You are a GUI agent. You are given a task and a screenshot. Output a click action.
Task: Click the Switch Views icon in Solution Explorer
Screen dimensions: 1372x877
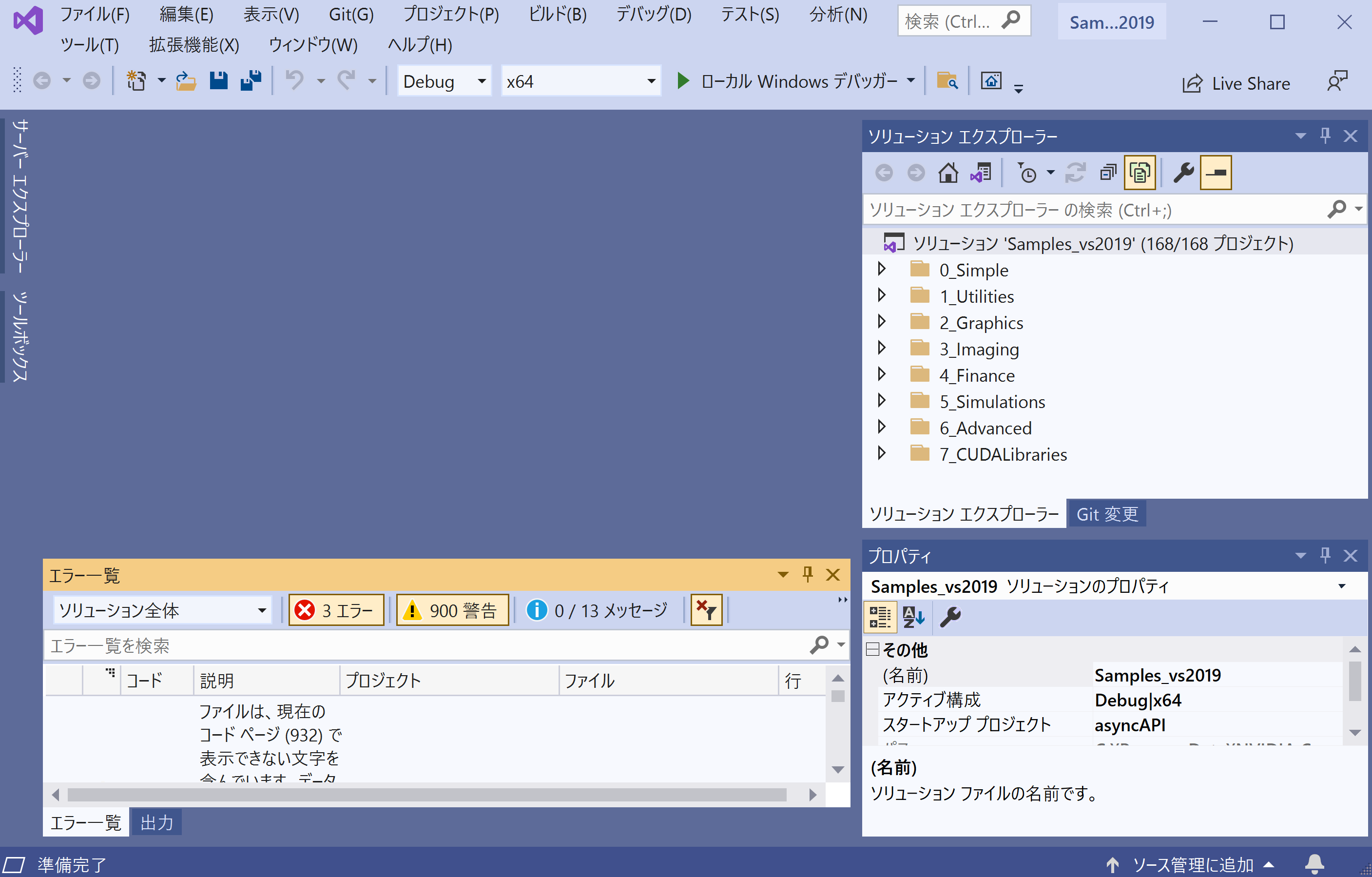(x=981, y=173)
